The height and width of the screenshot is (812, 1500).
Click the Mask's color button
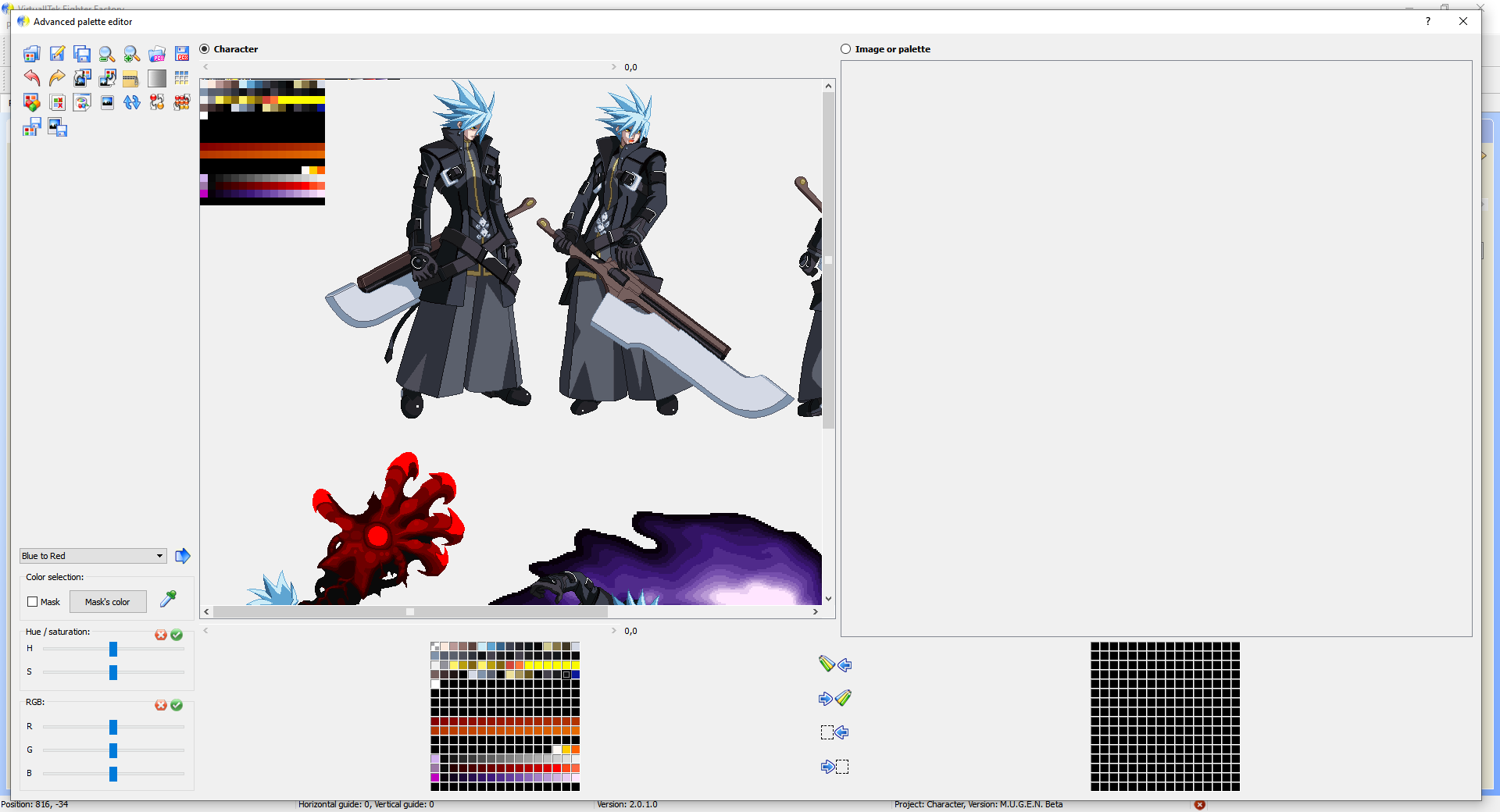pyautogui.click(x=108, y=602)
